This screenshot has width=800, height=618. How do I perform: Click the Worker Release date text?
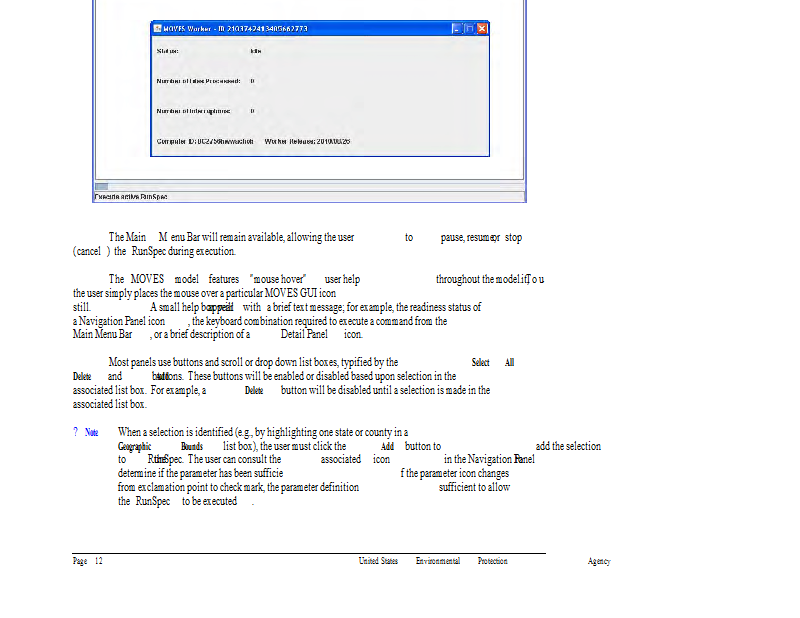point(307,142)
